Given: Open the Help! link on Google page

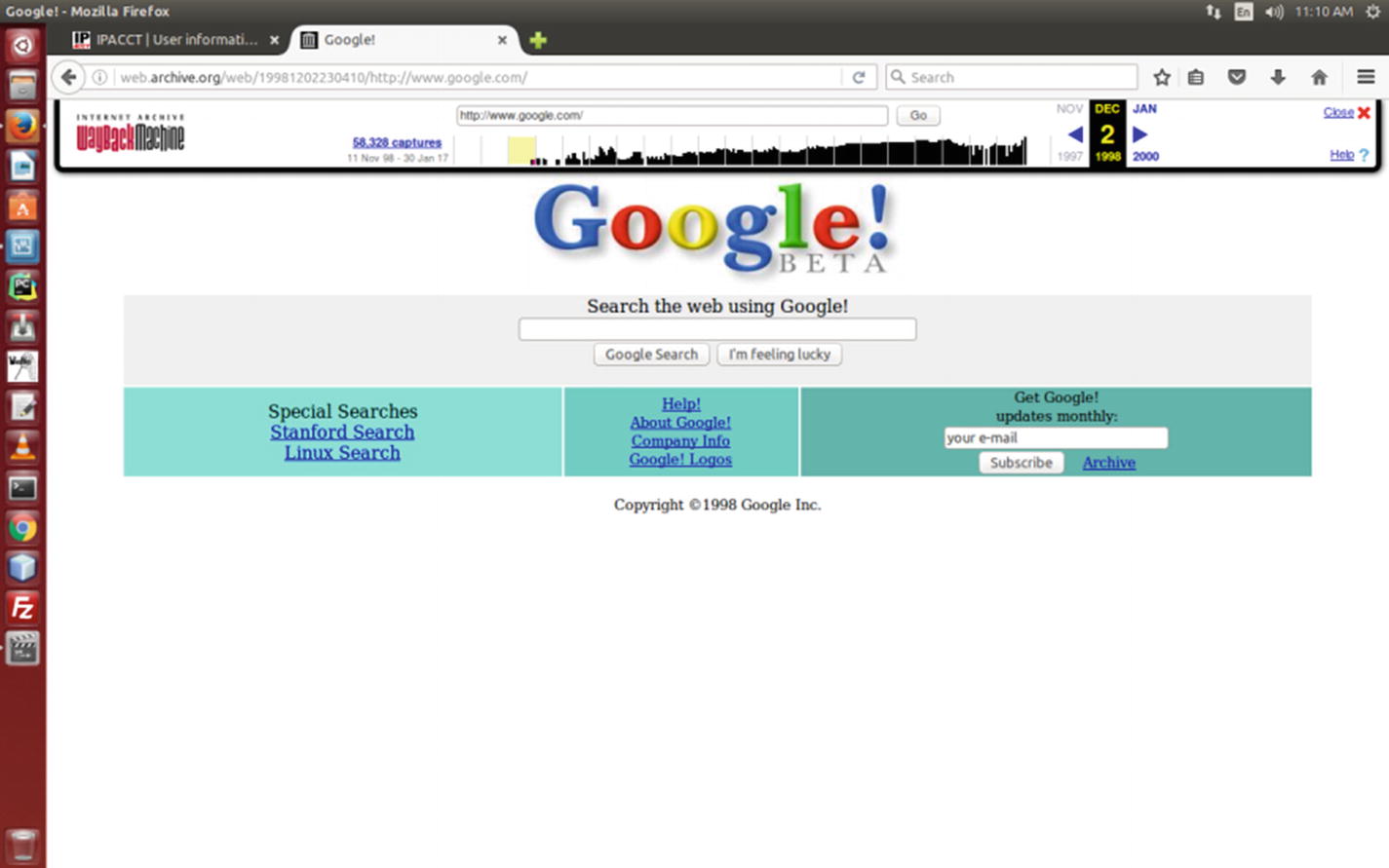Looking at the screenshot, I should pyautogui.click(x=680, y=403).
